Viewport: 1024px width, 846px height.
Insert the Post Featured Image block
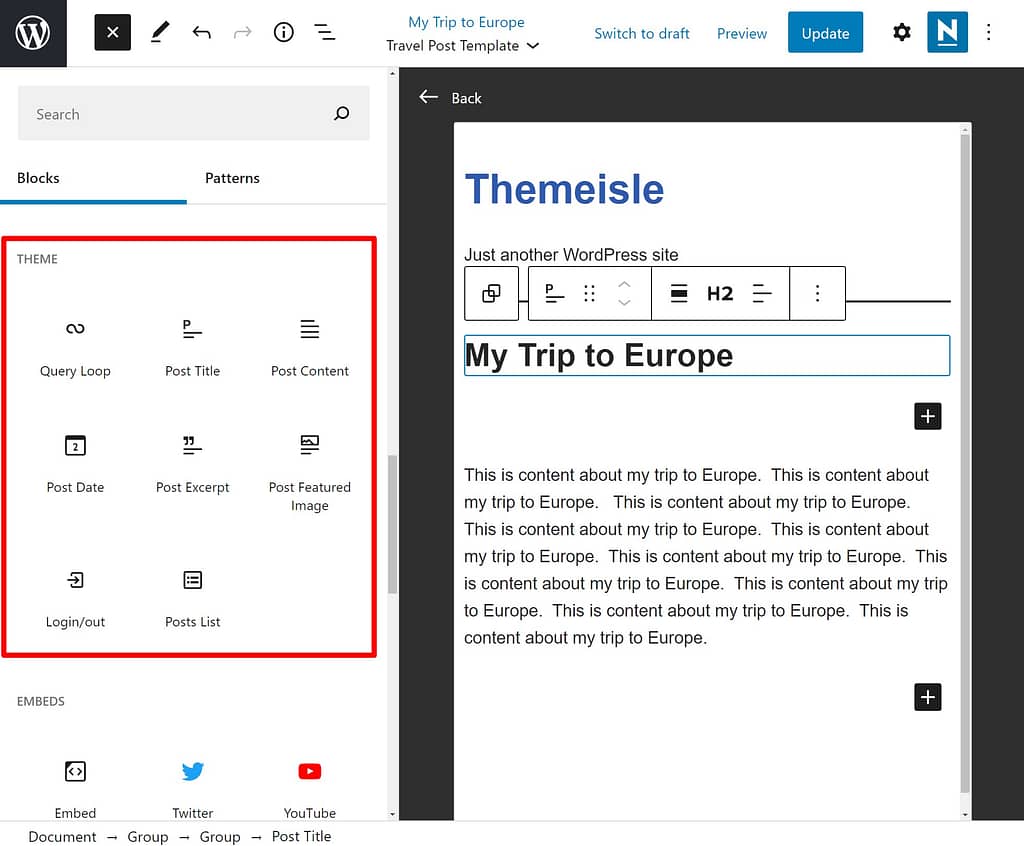(310, 467)
